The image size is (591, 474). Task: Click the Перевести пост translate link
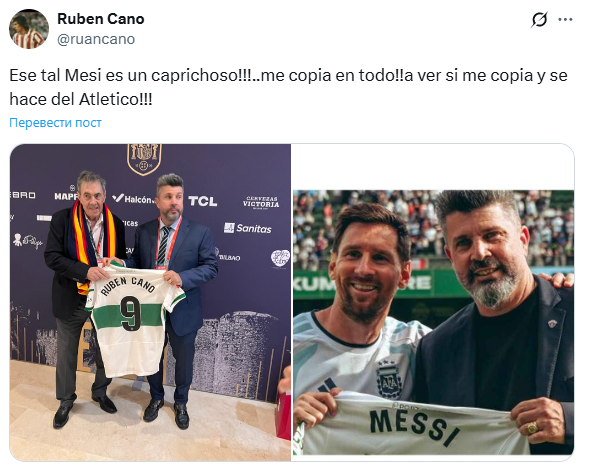(55, 123)
